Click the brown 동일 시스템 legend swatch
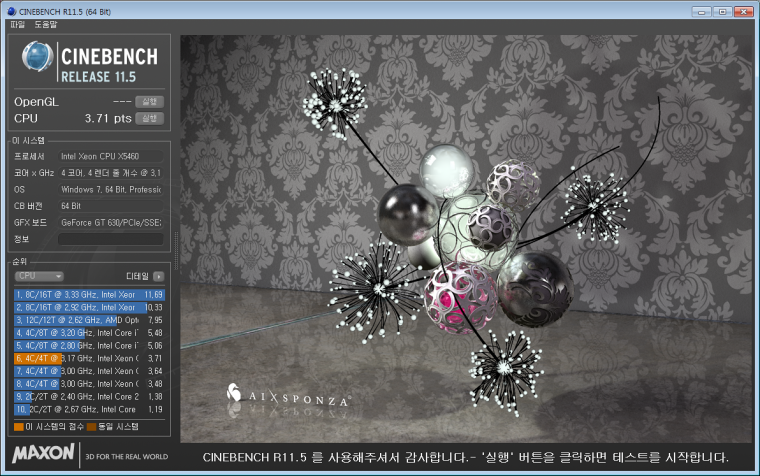760x476 pixels. pyautogui.click(x=91, y=427)
